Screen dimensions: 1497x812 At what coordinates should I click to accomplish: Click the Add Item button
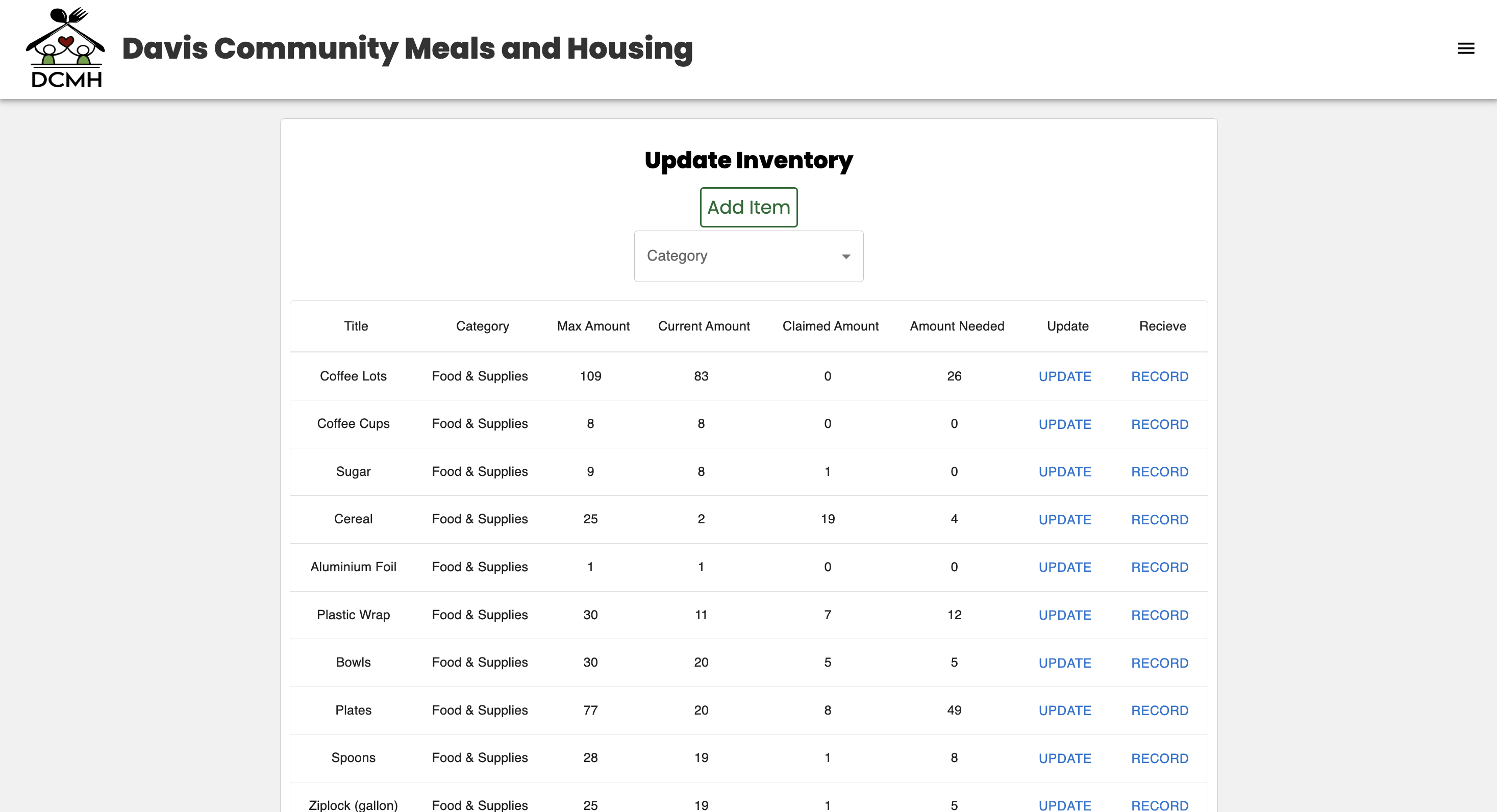pos(748,207)
